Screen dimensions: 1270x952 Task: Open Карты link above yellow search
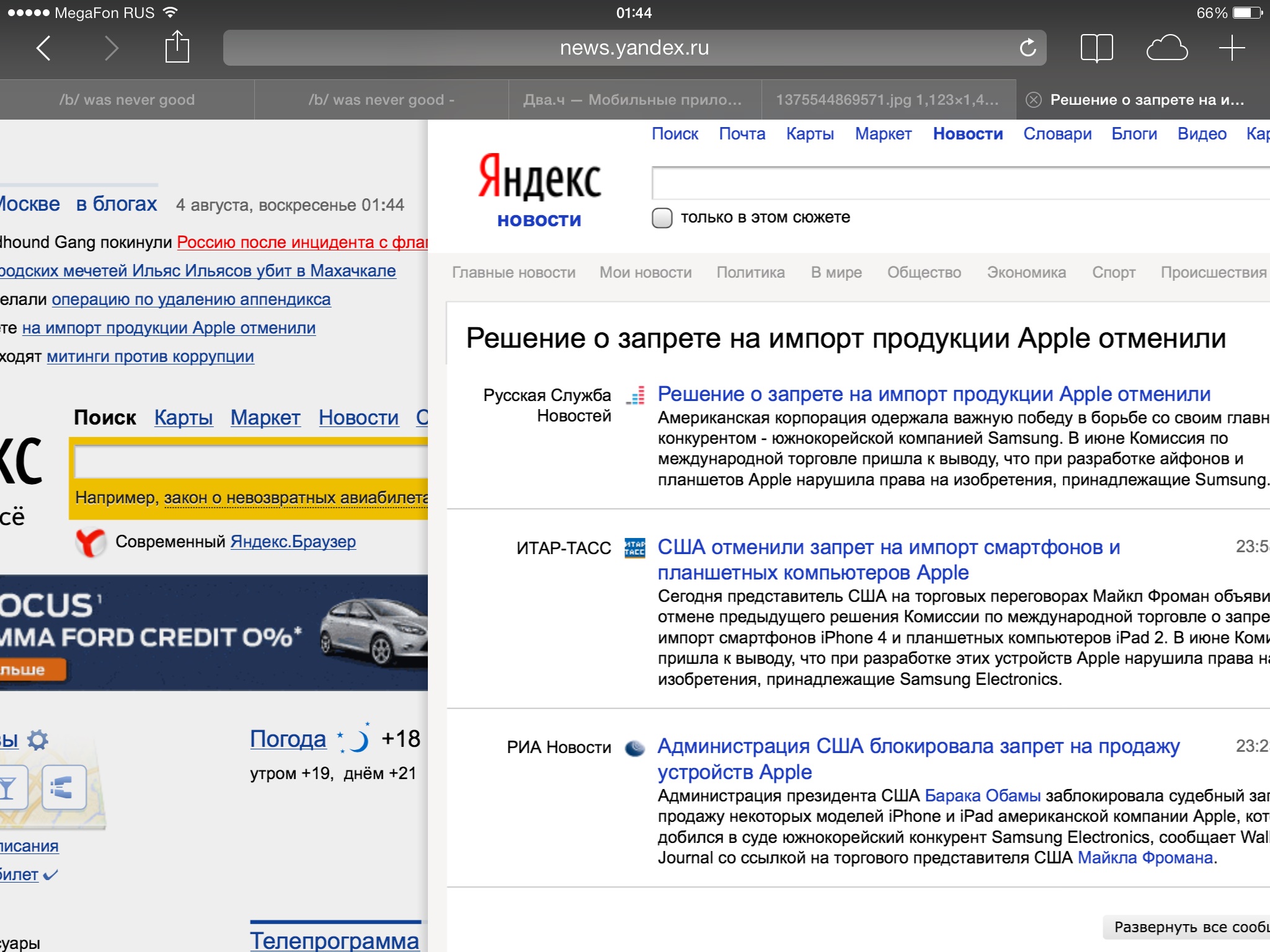[x=184, y=418]
